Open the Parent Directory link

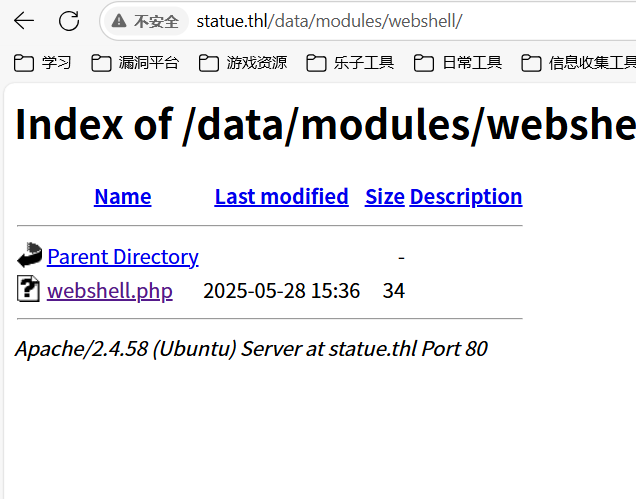click(x=122, y=257)
